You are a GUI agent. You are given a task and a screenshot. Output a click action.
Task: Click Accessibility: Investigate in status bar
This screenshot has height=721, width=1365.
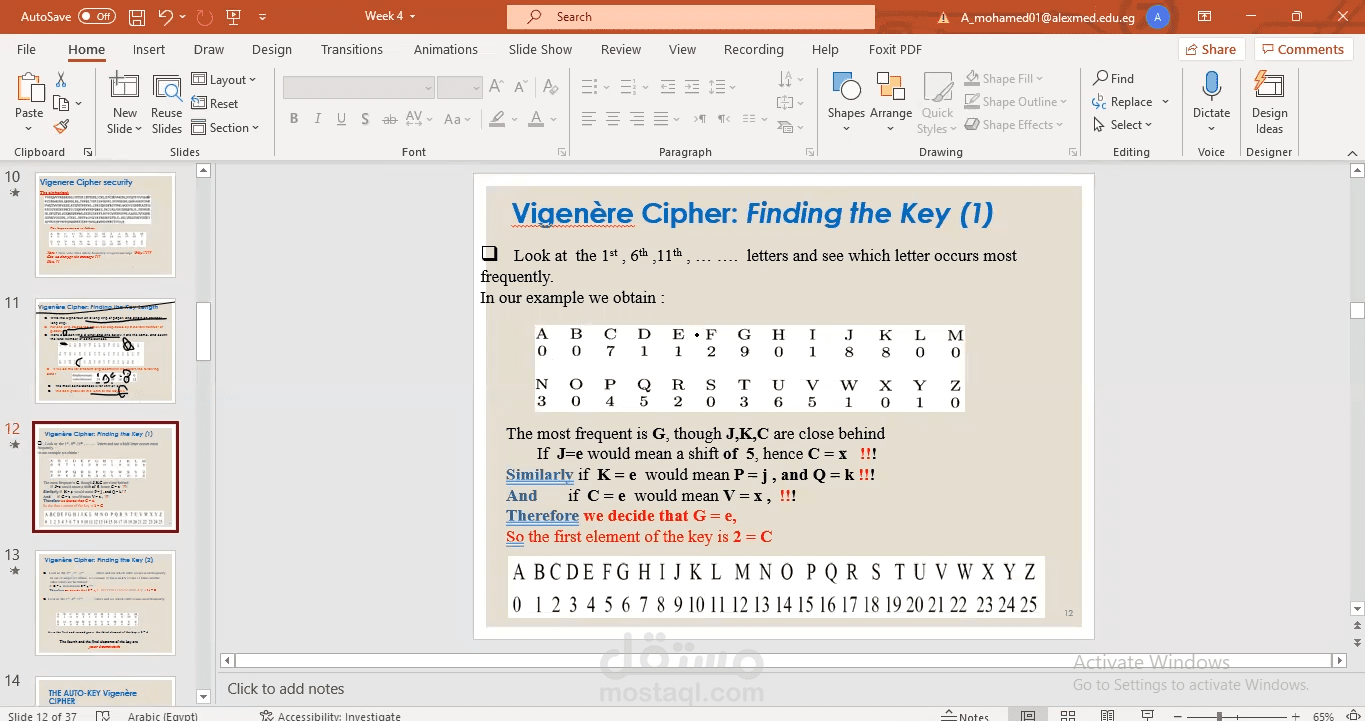330,716
